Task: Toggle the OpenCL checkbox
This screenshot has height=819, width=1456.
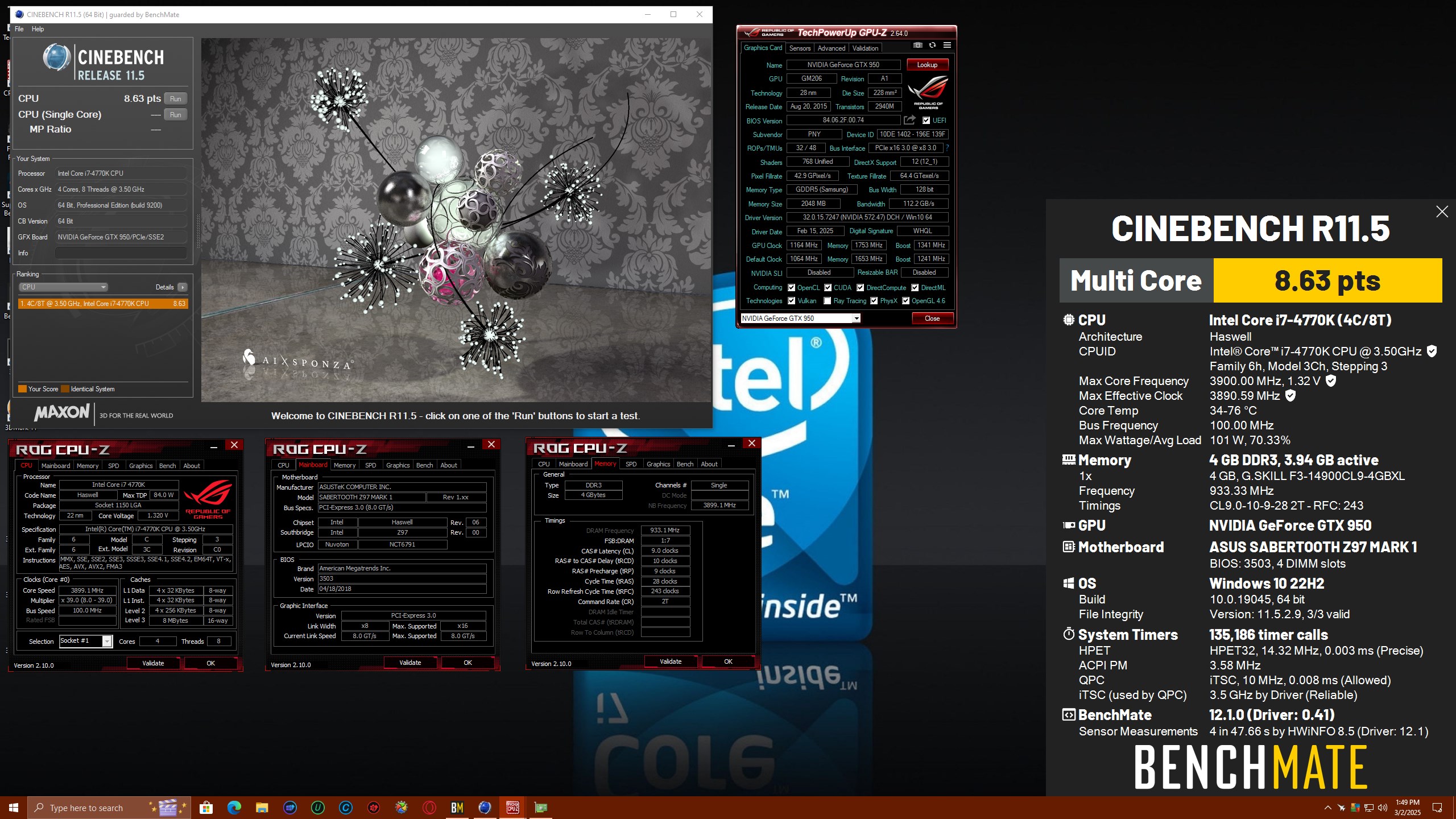Action: point(791,288)
